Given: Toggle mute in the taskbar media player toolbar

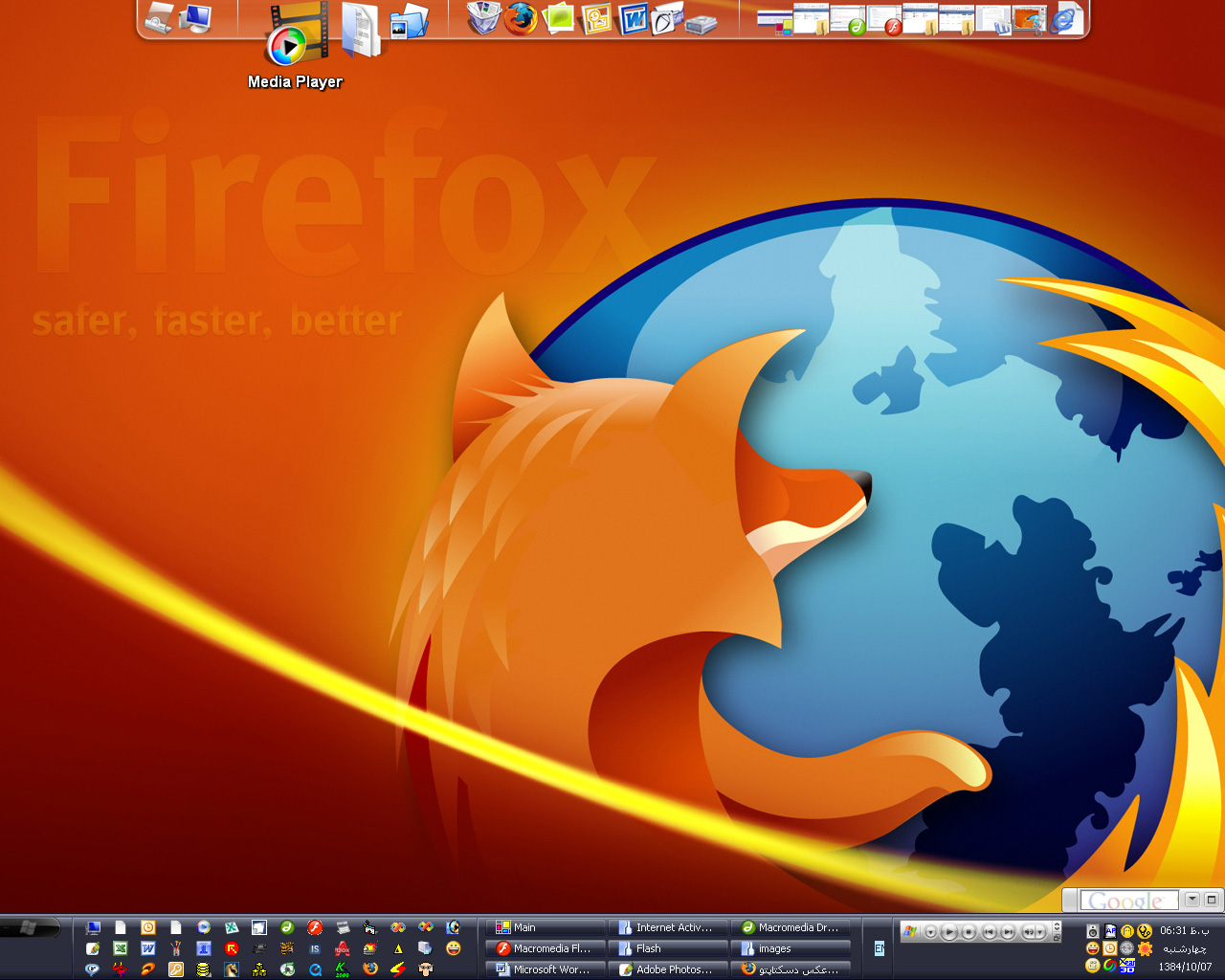Looking at the screenshot, I should 1029,931.
